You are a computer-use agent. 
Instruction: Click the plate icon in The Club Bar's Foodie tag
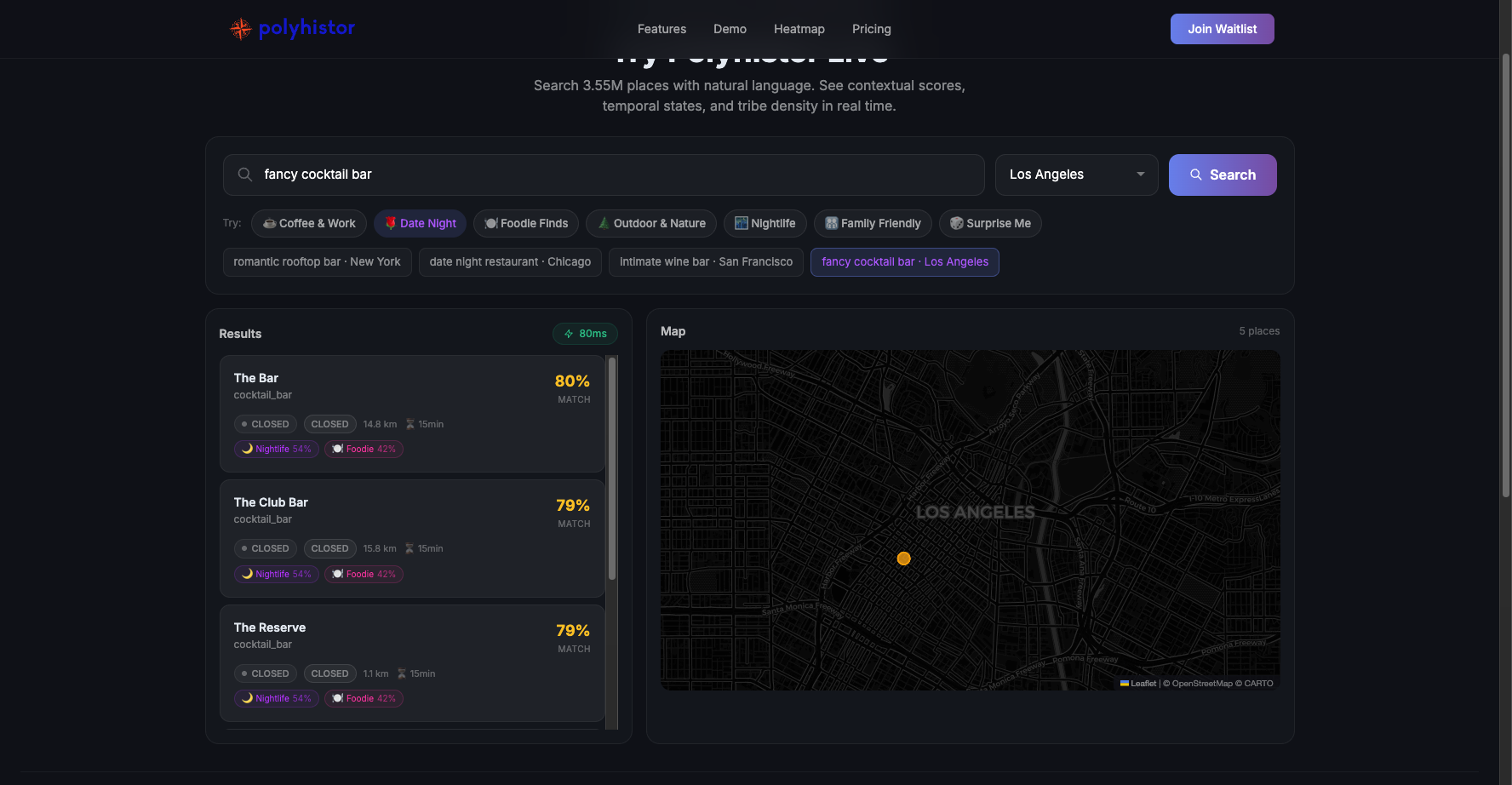click(x=338, y=574)
